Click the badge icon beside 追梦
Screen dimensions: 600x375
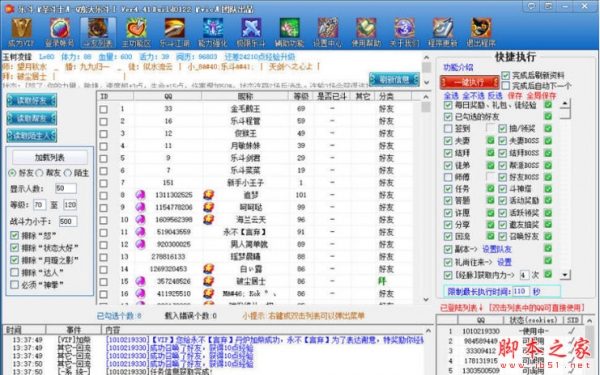point(209,195)
